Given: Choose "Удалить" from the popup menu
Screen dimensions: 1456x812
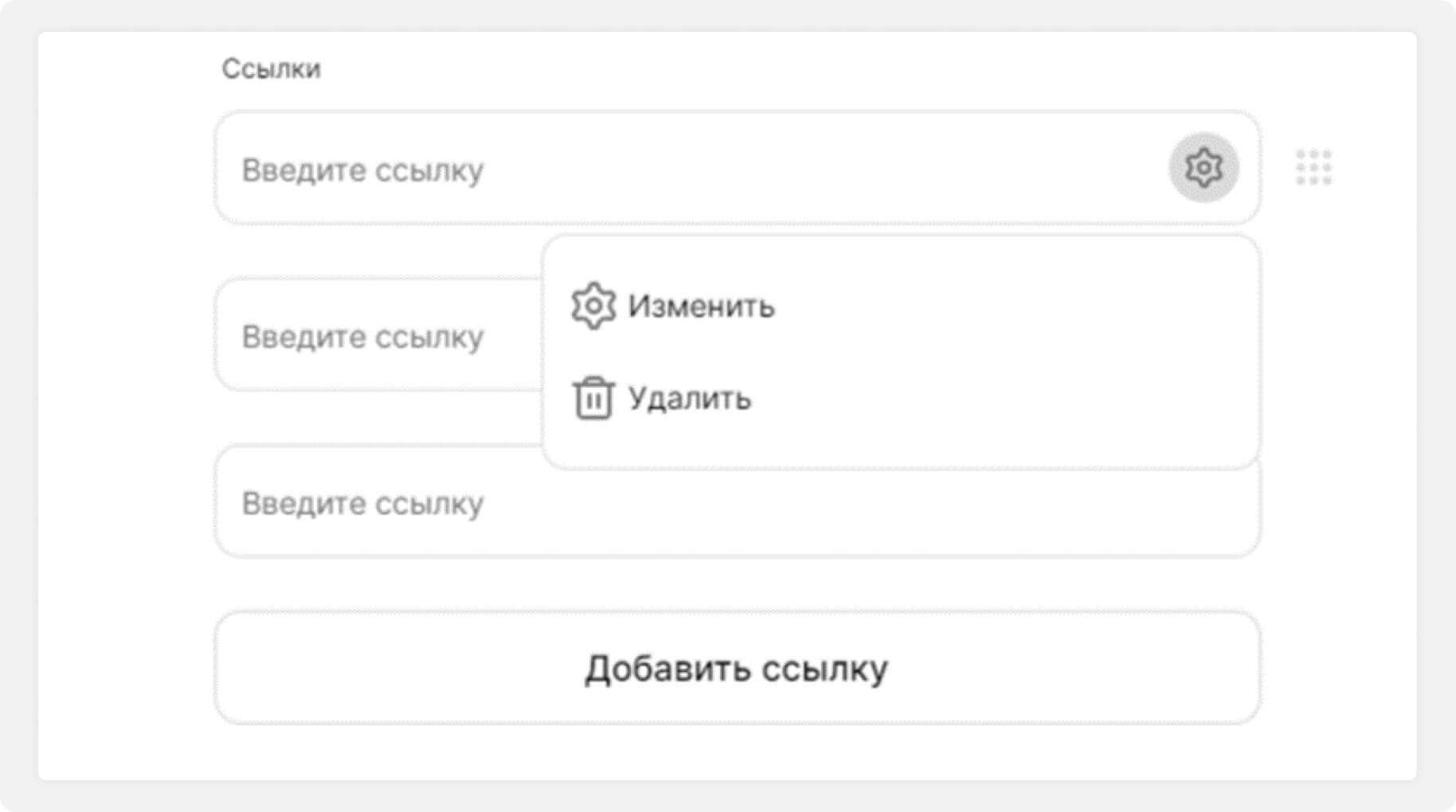Looking at the screenshot, I should coord(689,398).
